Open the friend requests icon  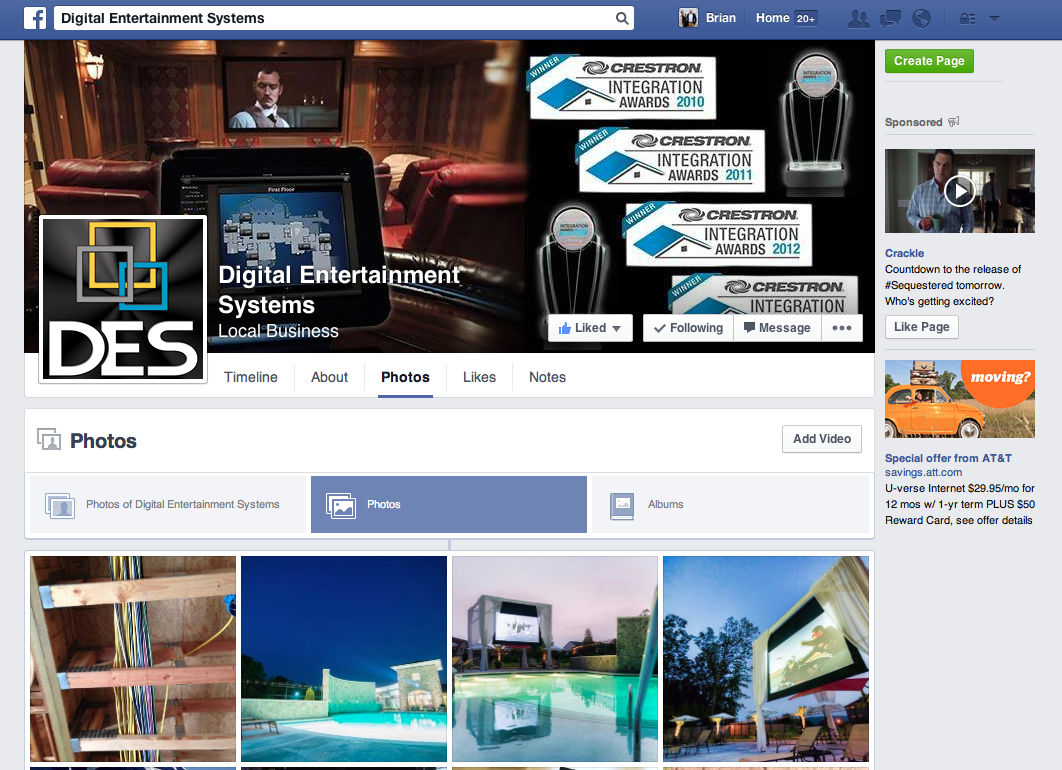[x=857, y=18]
